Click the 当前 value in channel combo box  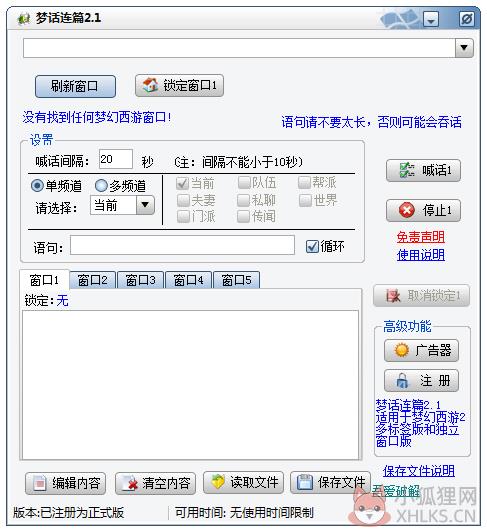coord(106,206)
